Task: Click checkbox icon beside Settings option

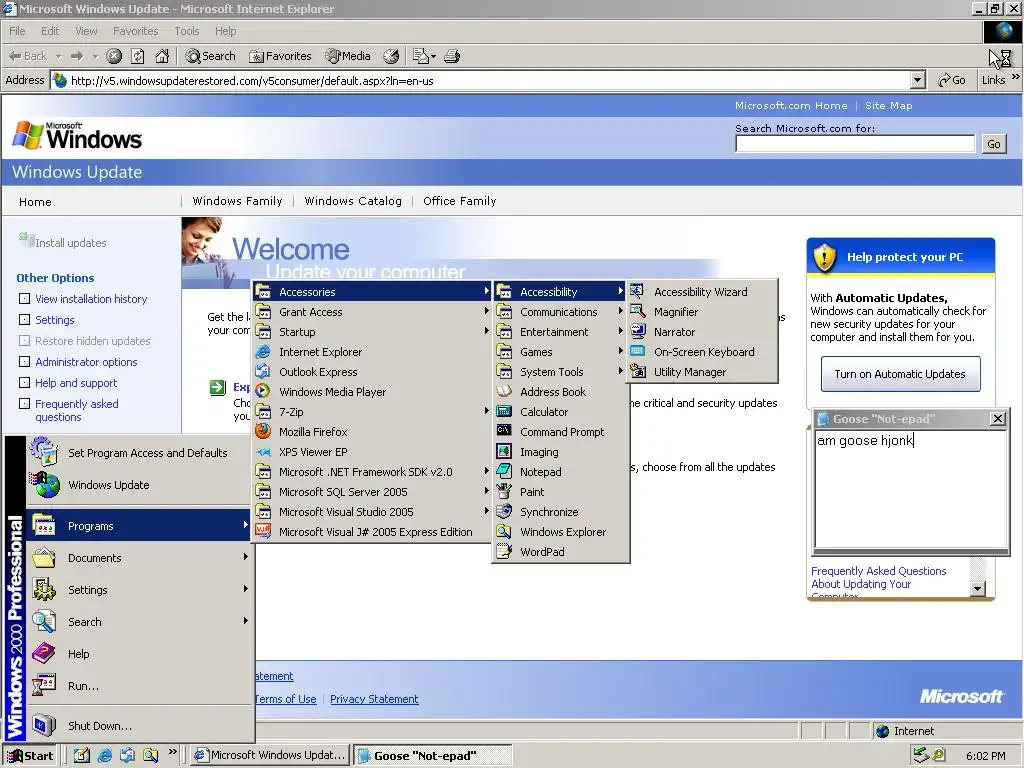Action: click(x=24, y=319)
